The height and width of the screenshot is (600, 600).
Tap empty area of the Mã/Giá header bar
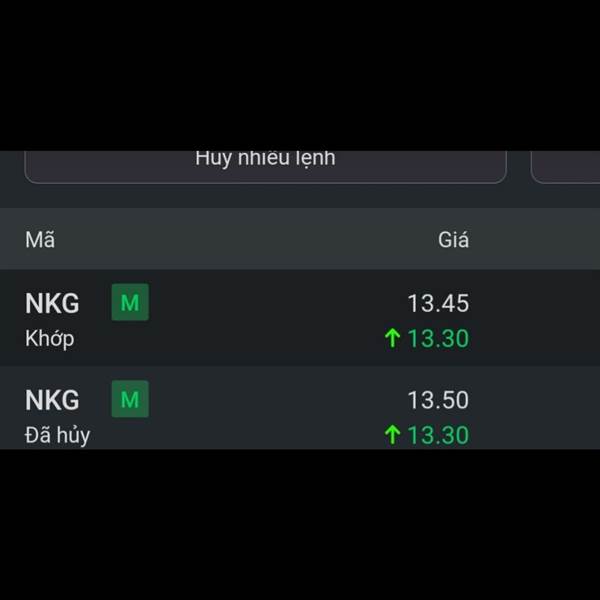[245, 239]
